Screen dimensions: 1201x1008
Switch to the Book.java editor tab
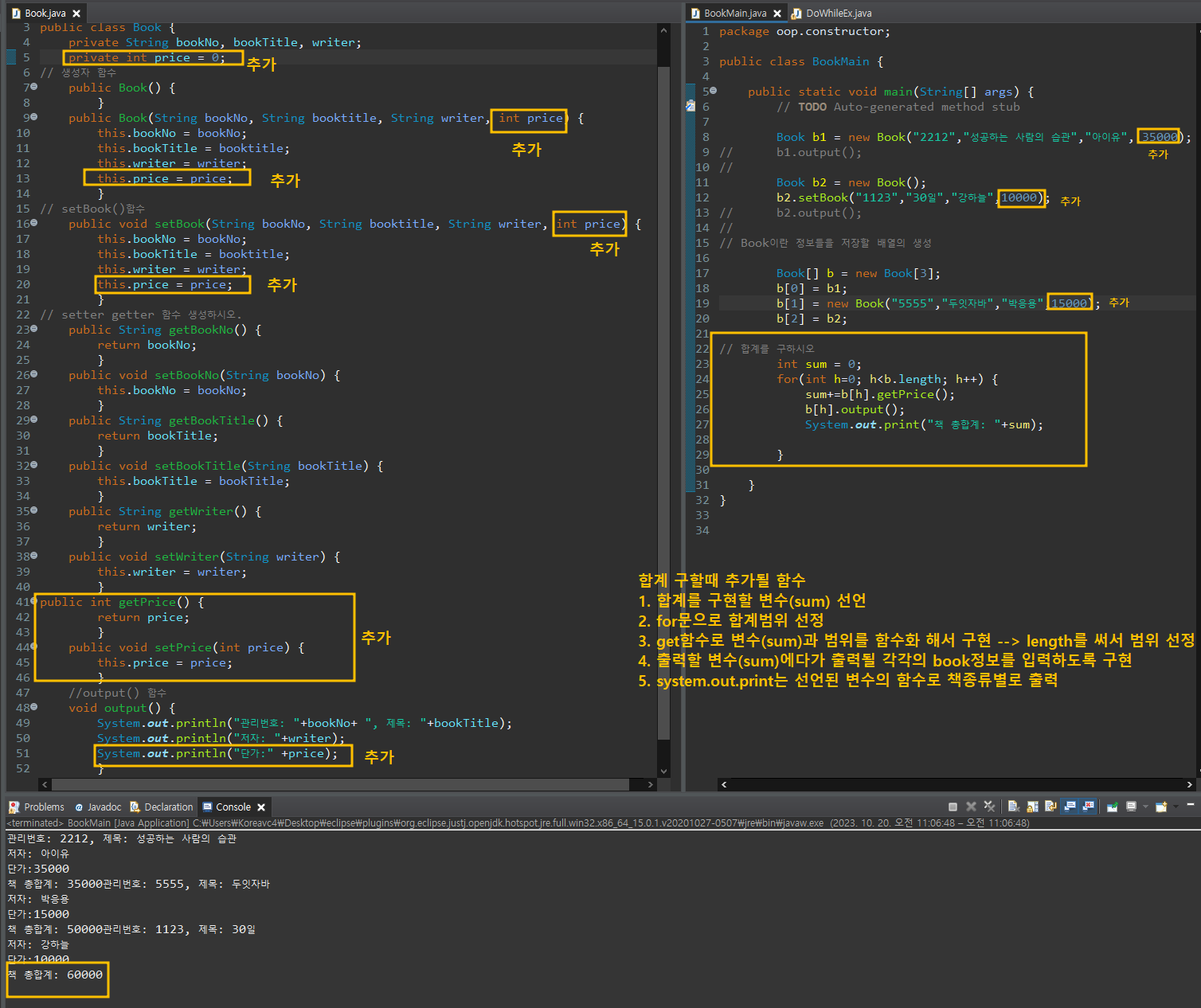[x=45, y=14]
